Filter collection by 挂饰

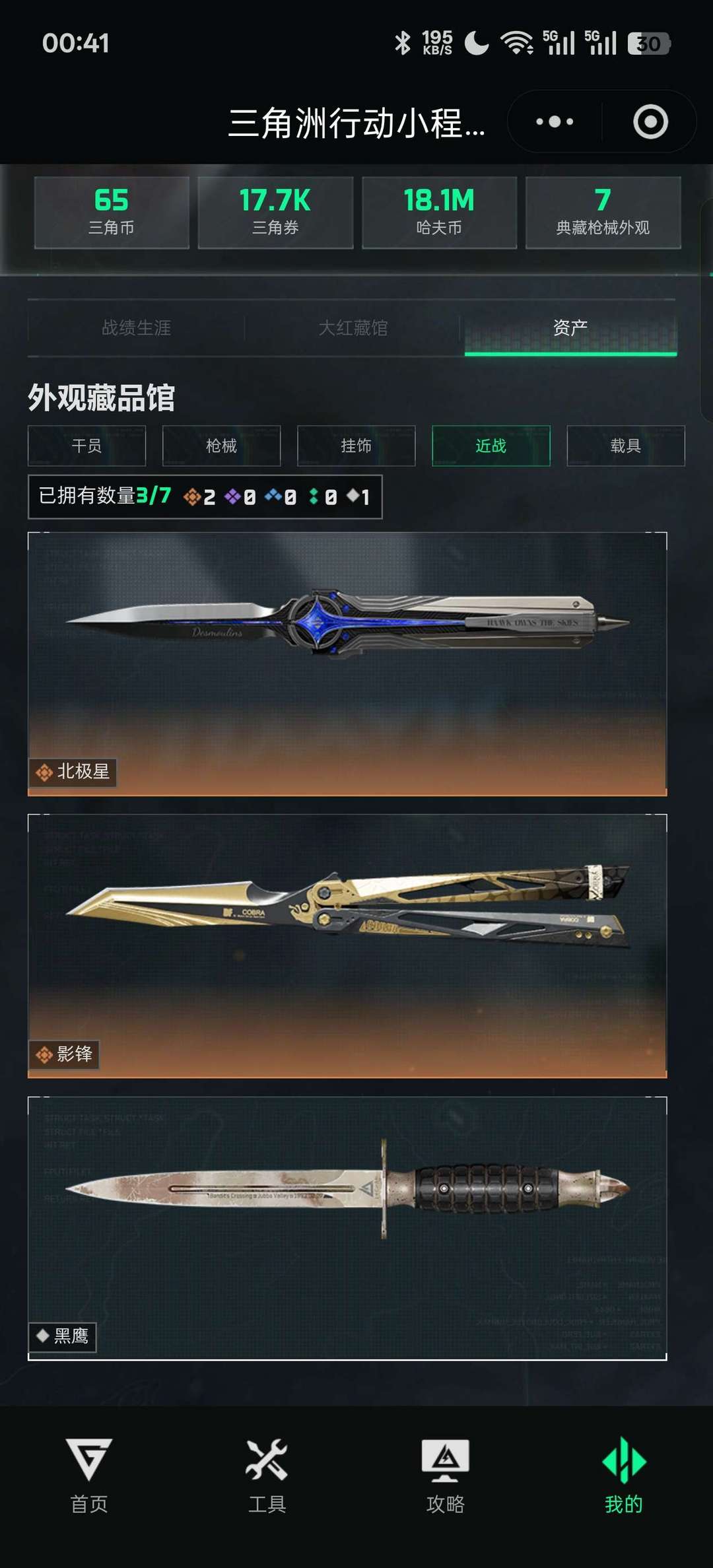click(356, 446)
